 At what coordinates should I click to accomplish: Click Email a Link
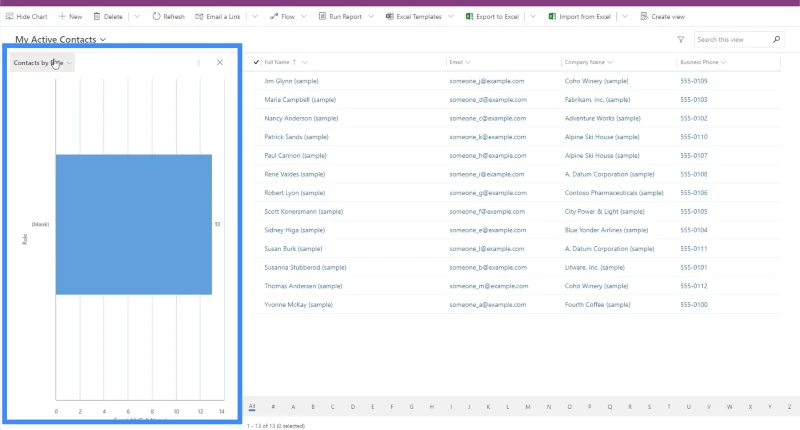coord(217,16)
